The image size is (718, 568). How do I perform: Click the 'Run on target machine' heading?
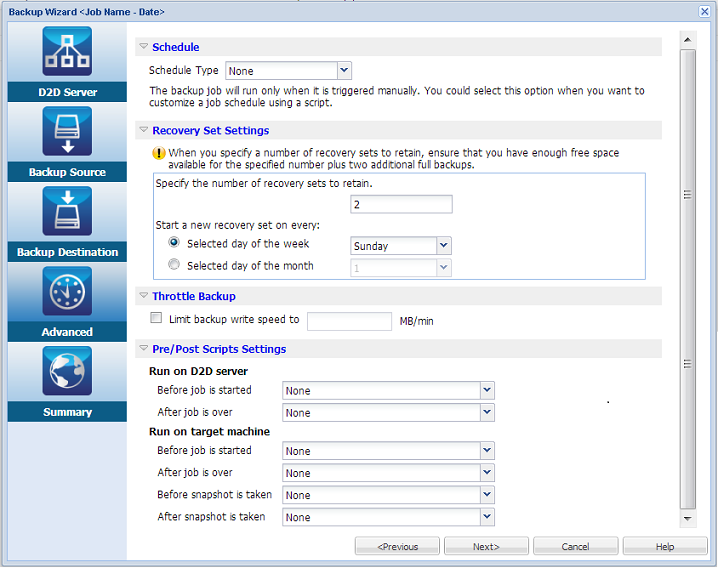[x=209, y=431]
